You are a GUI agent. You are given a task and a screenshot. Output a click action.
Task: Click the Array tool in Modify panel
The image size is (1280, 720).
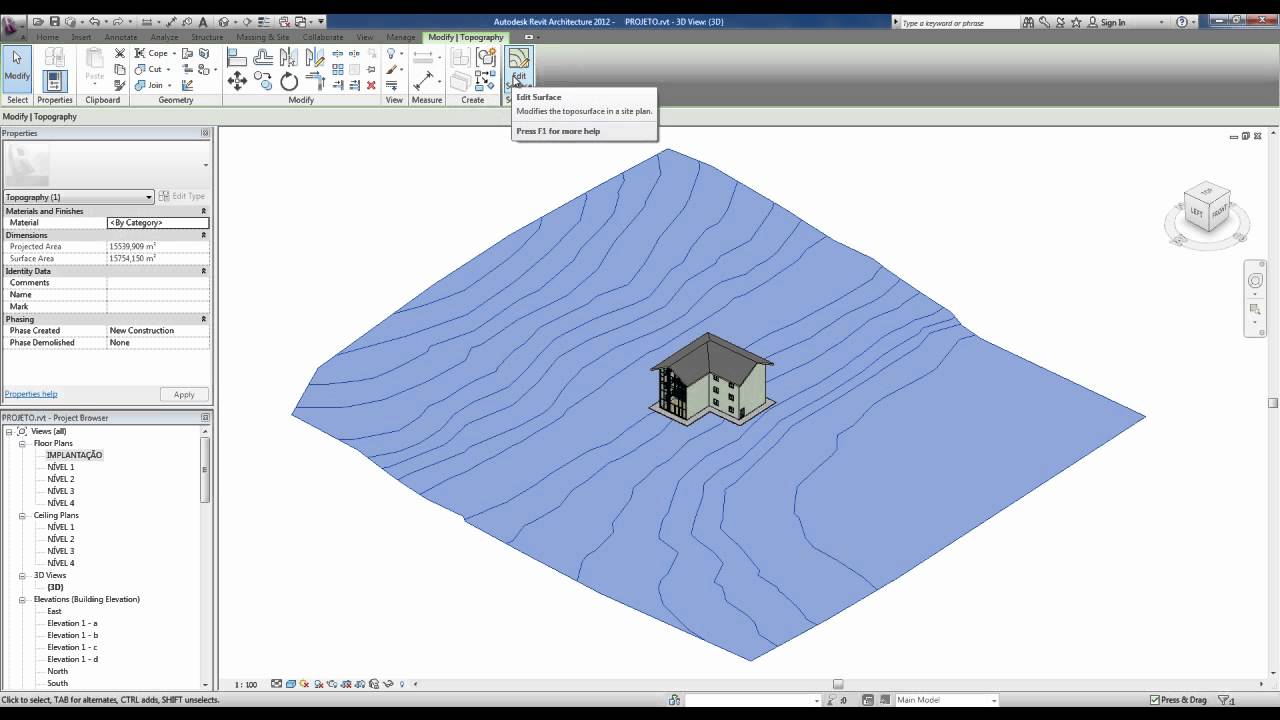pos(338,70)
